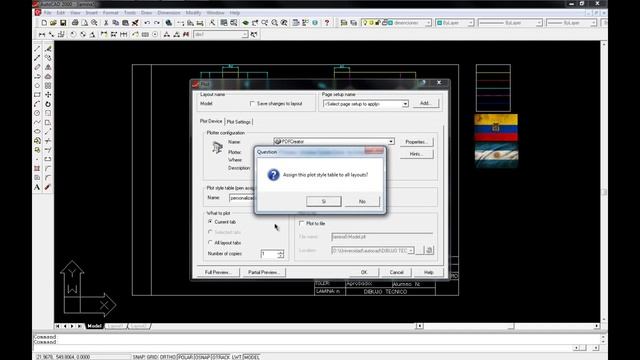Select the Array tool
Viewport: 640px width, 360px height.
click(x=48, y=86)
